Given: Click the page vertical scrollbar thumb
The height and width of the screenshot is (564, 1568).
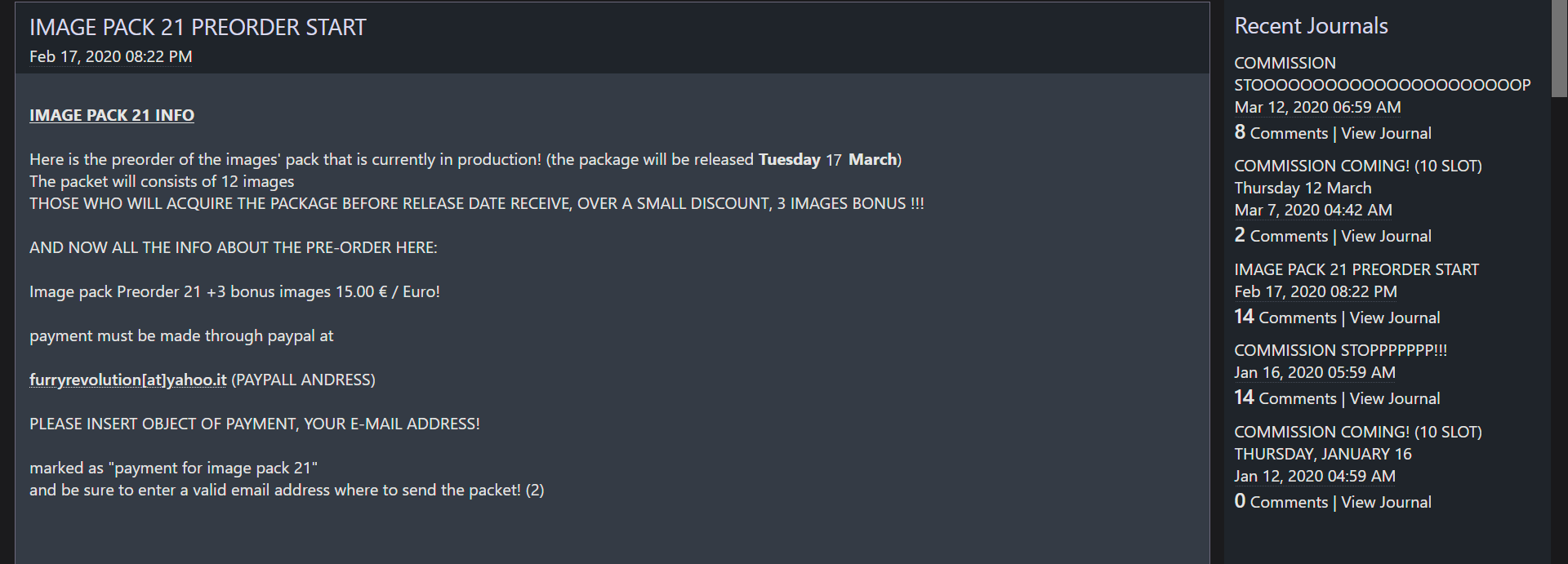Looking at the screenshot, I should click(x=1559, y=47).
